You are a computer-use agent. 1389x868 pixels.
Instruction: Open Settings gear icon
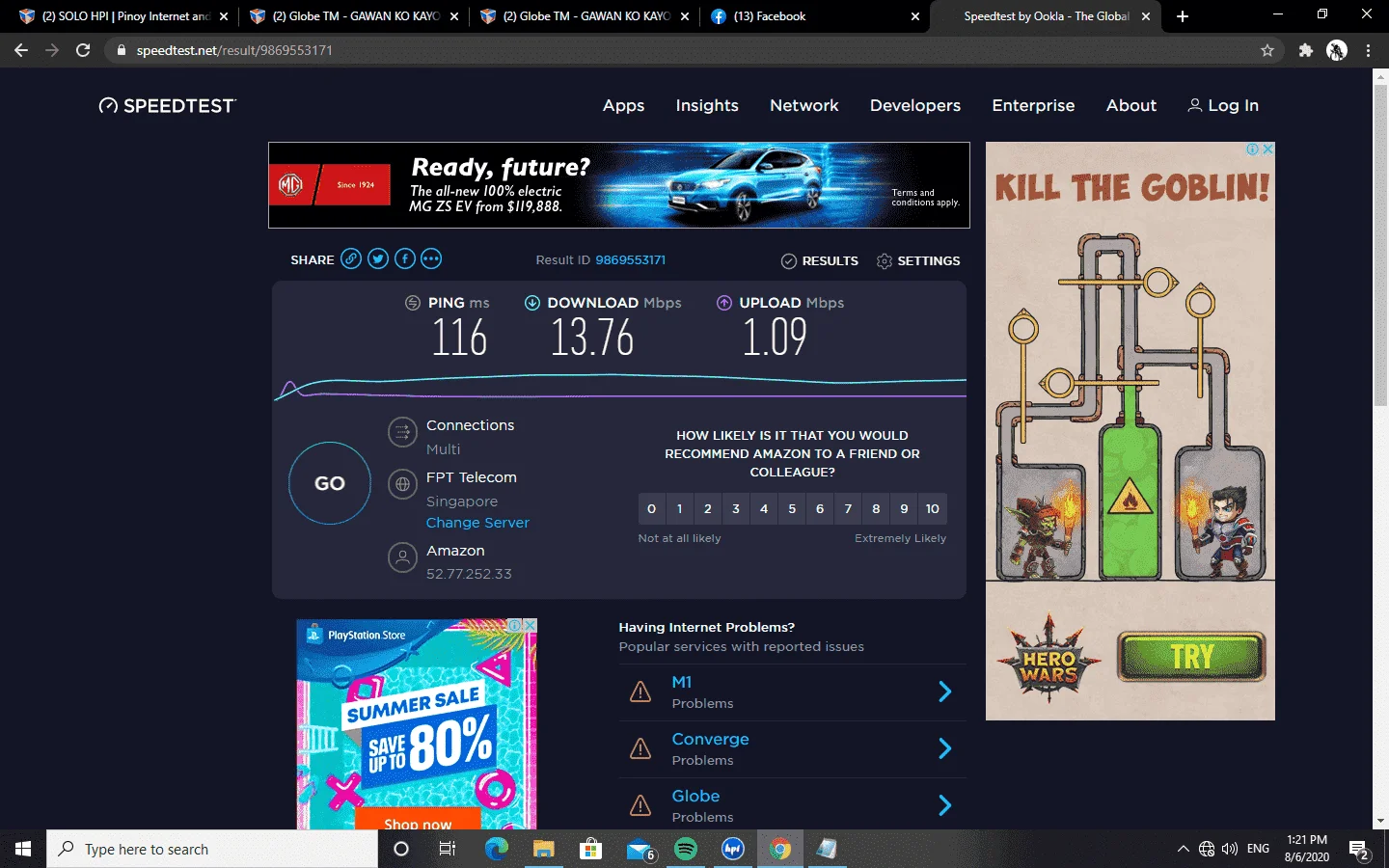(x=884, y=261)
